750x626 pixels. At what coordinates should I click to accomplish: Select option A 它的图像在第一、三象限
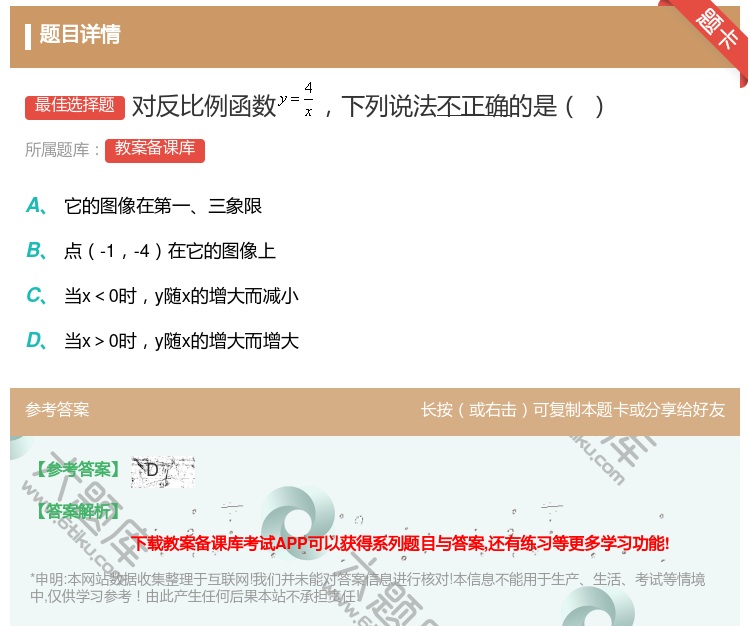[x=163, y=206]
